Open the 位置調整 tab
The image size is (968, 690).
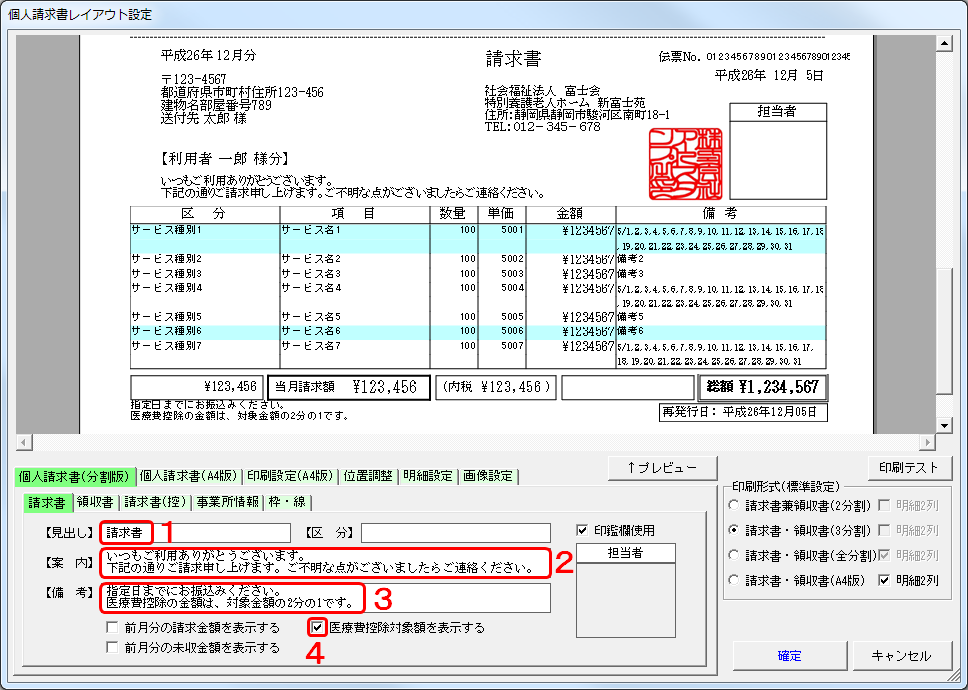click(x=369, y=476)
